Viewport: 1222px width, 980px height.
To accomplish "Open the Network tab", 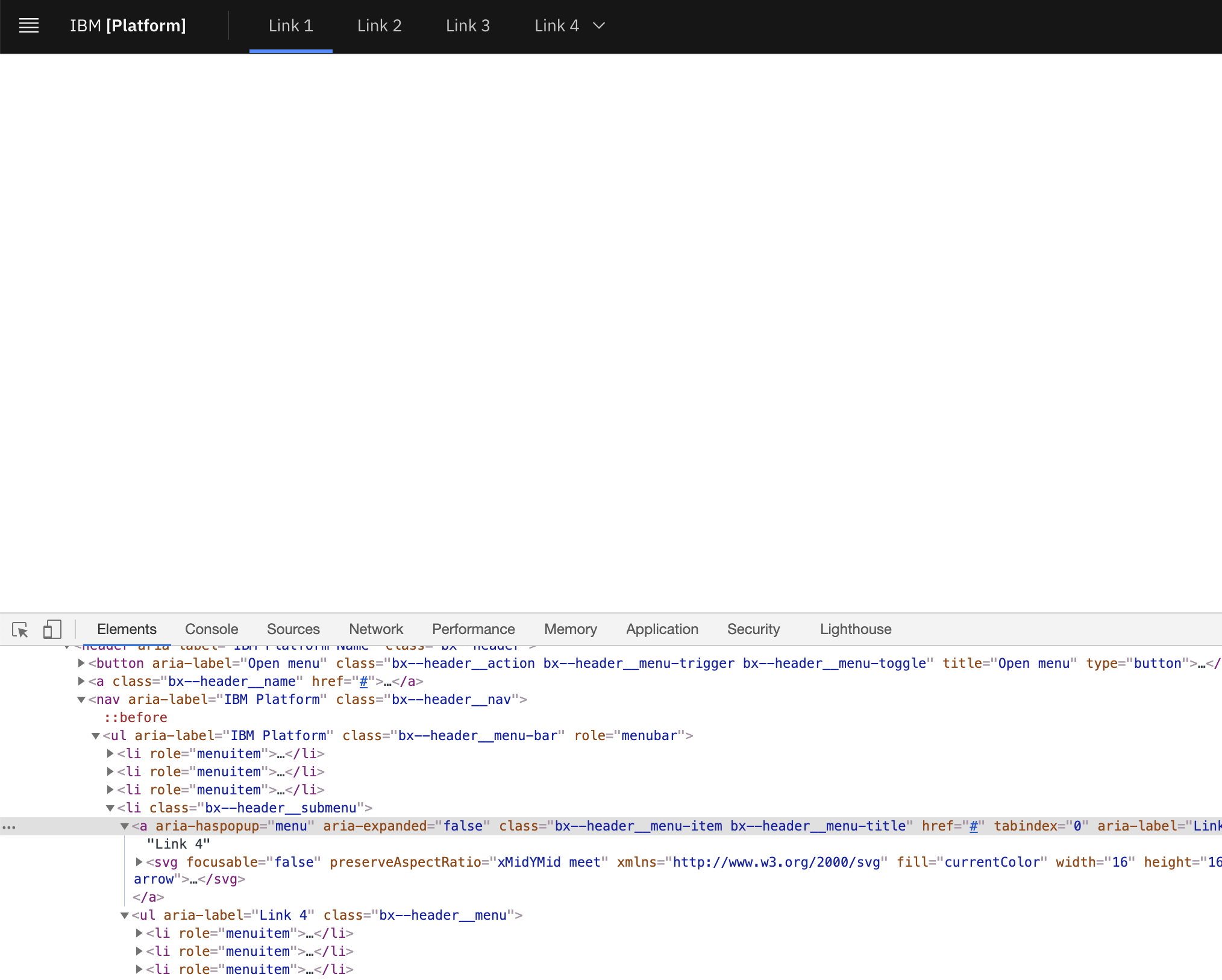I will [375, 629].
